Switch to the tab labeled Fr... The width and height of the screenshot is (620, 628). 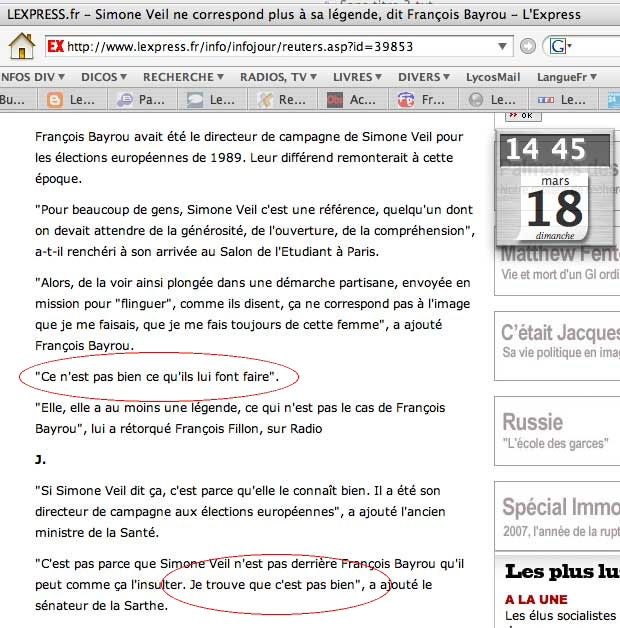point(422,100)
